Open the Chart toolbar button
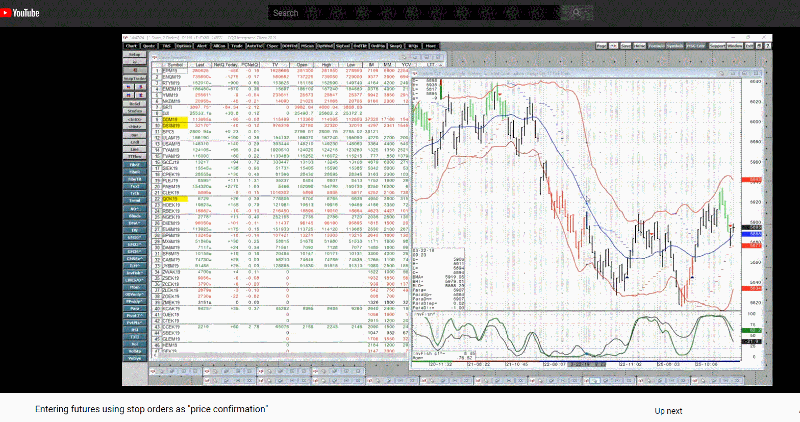The image size is (800, 422). [131, 46]
